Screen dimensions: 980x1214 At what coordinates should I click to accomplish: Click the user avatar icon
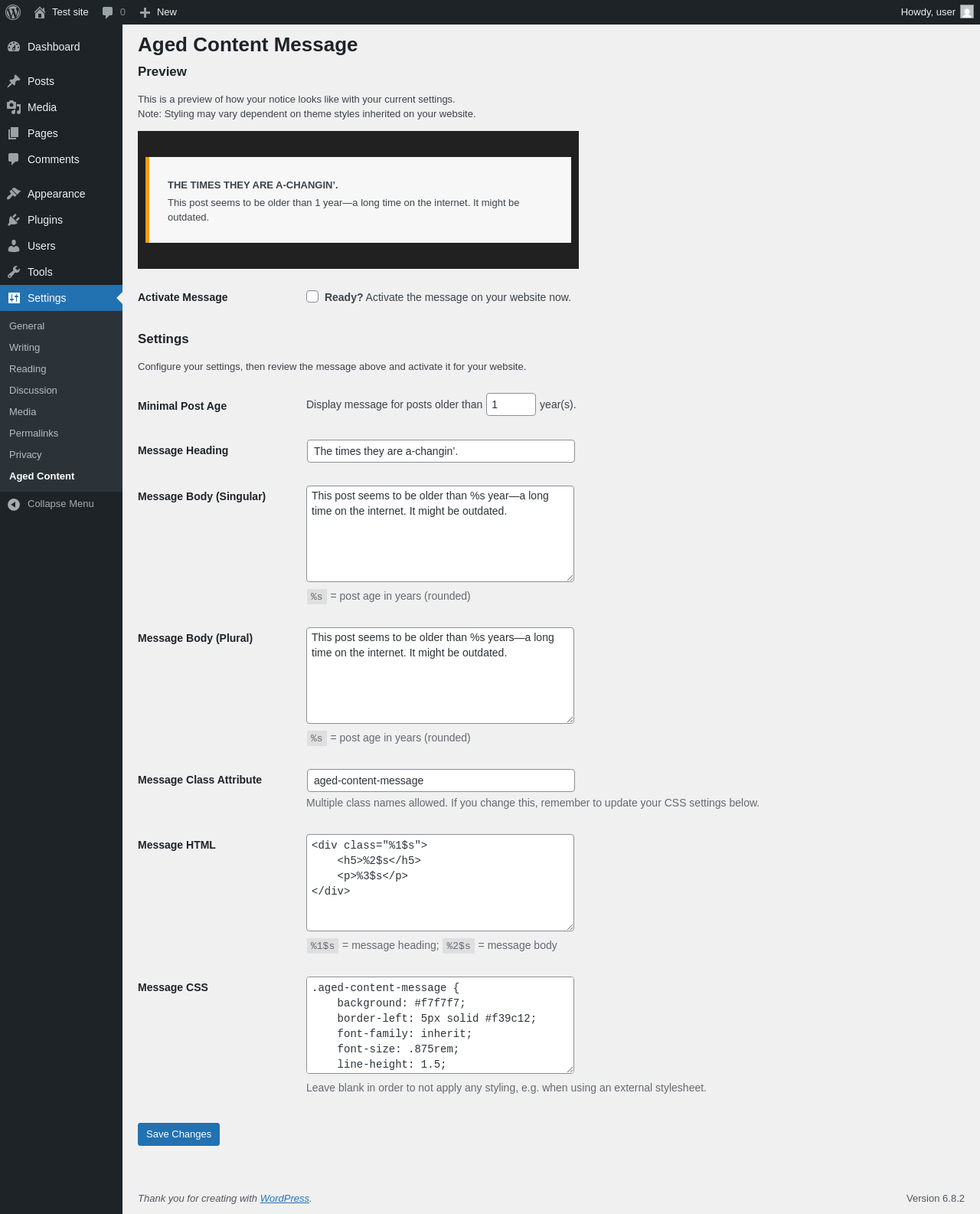967,12
